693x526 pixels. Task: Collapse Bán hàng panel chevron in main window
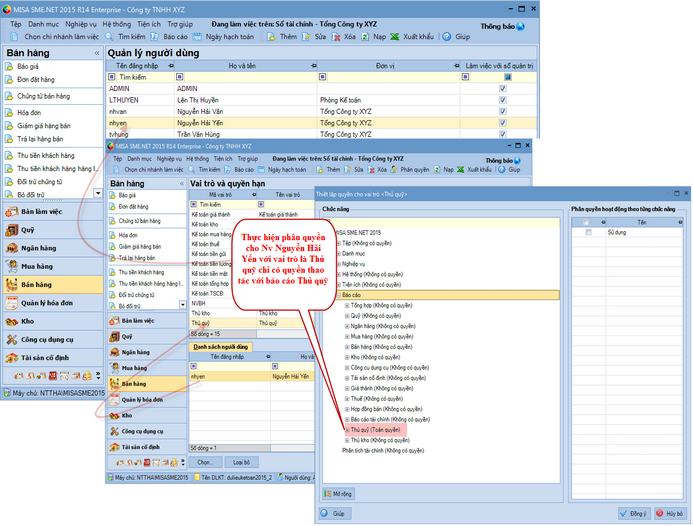pos(97,53)
